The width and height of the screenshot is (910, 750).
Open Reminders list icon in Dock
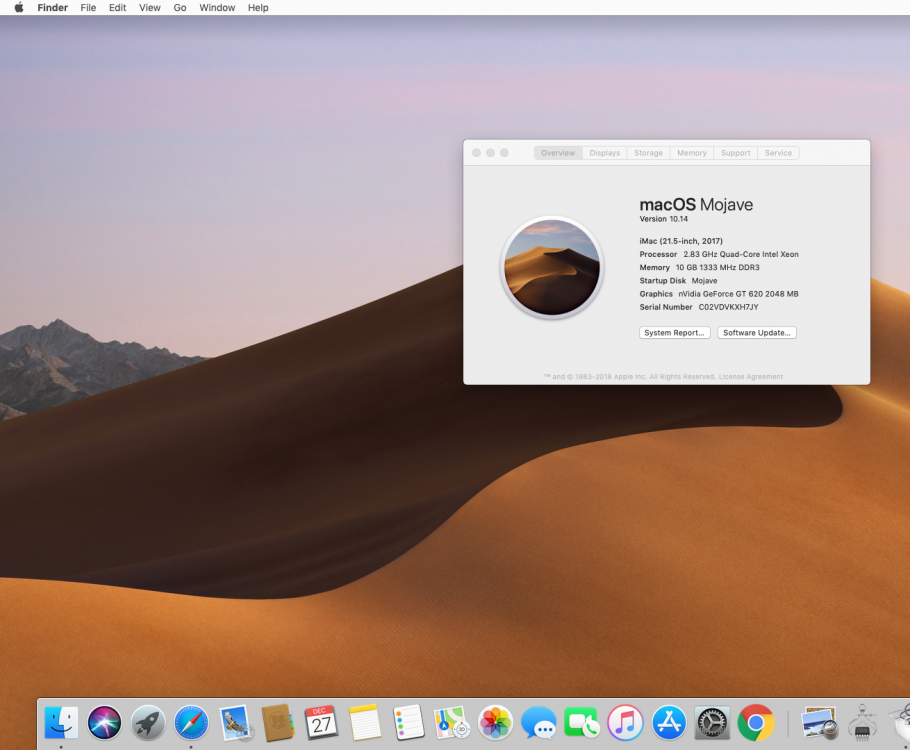click(409, 723)
